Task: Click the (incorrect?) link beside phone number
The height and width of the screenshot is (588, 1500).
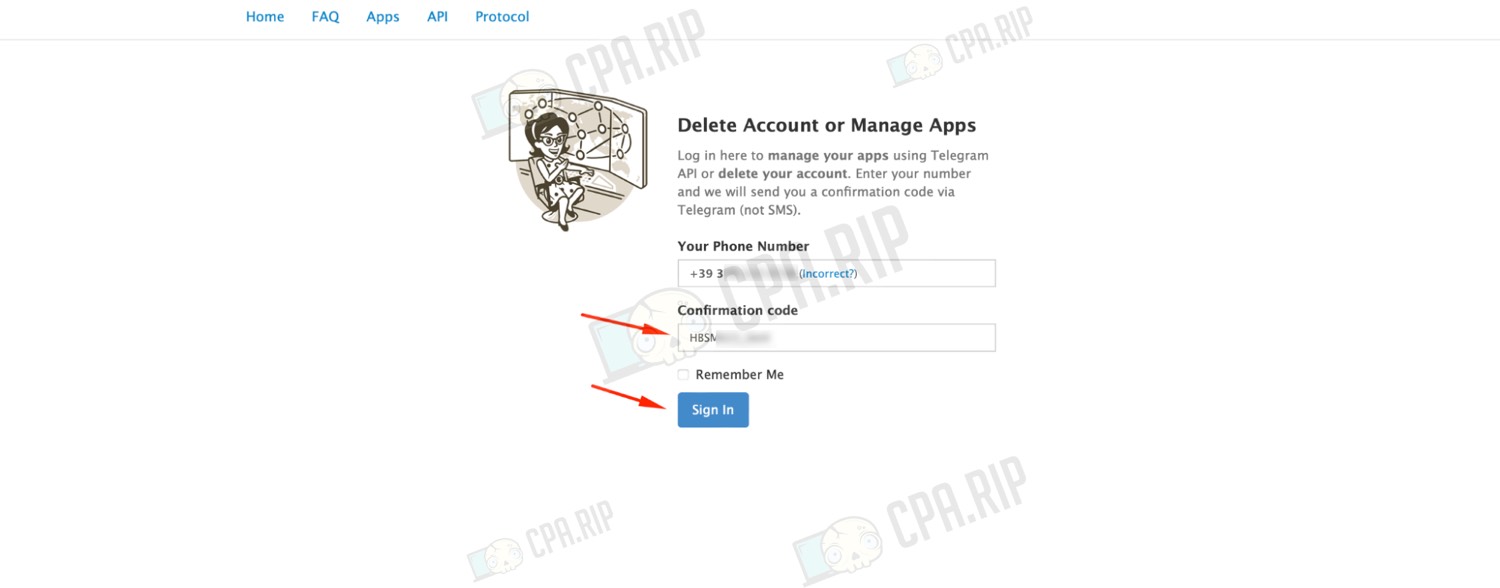Action: 828,273
